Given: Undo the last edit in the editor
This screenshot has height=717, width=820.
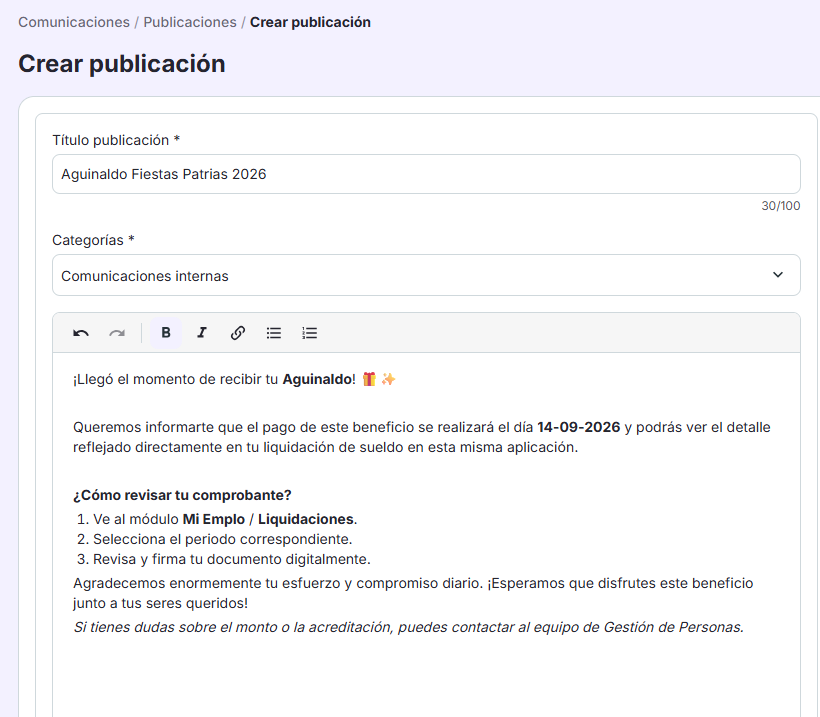Looking at the screenshot, I should [81, 333].
